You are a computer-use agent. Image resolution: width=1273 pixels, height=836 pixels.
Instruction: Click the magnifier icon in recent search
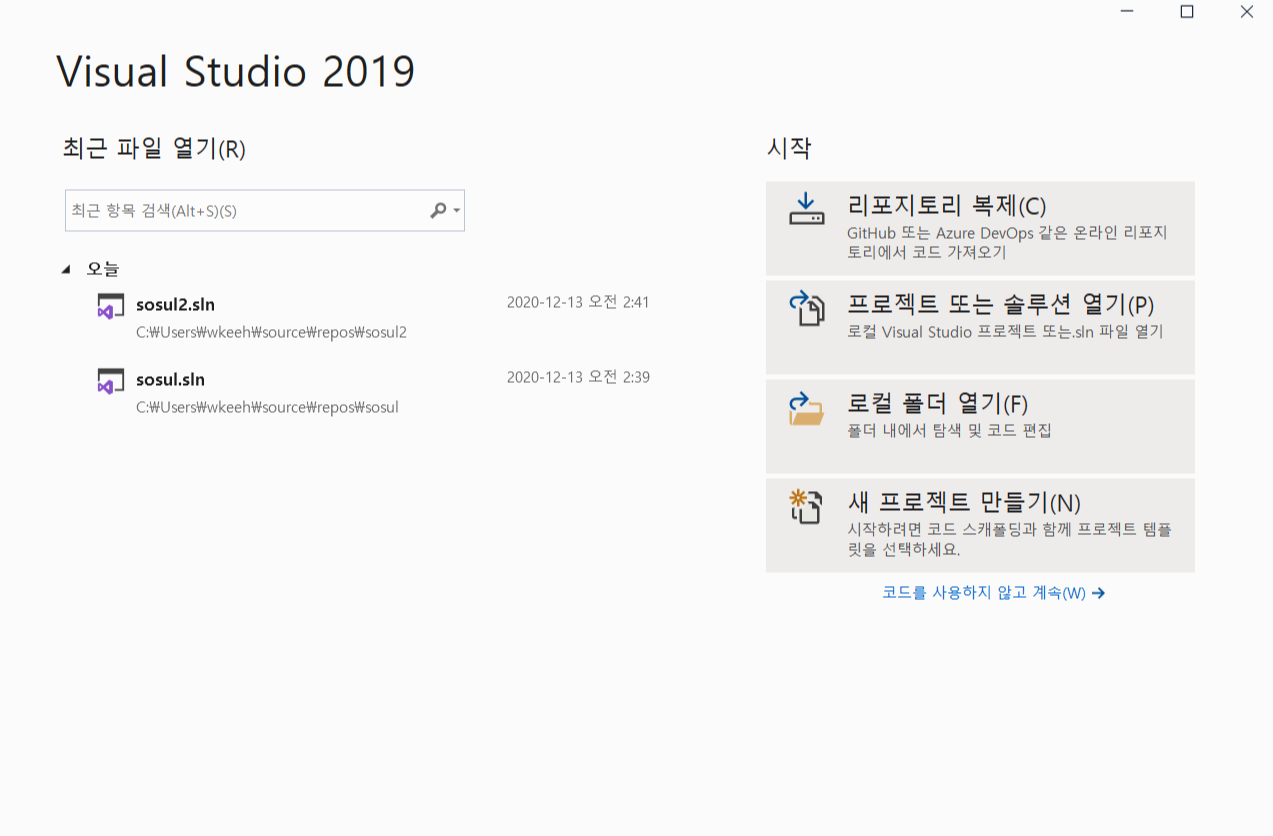[438, 211]
